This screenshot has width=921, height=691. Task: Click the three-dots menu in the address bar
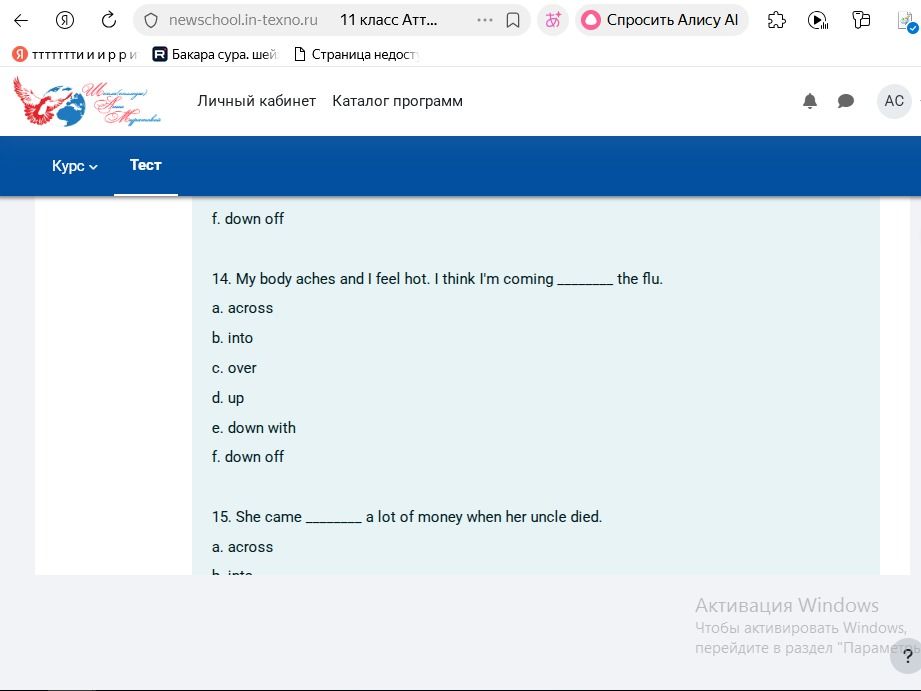tap(485, 21)
